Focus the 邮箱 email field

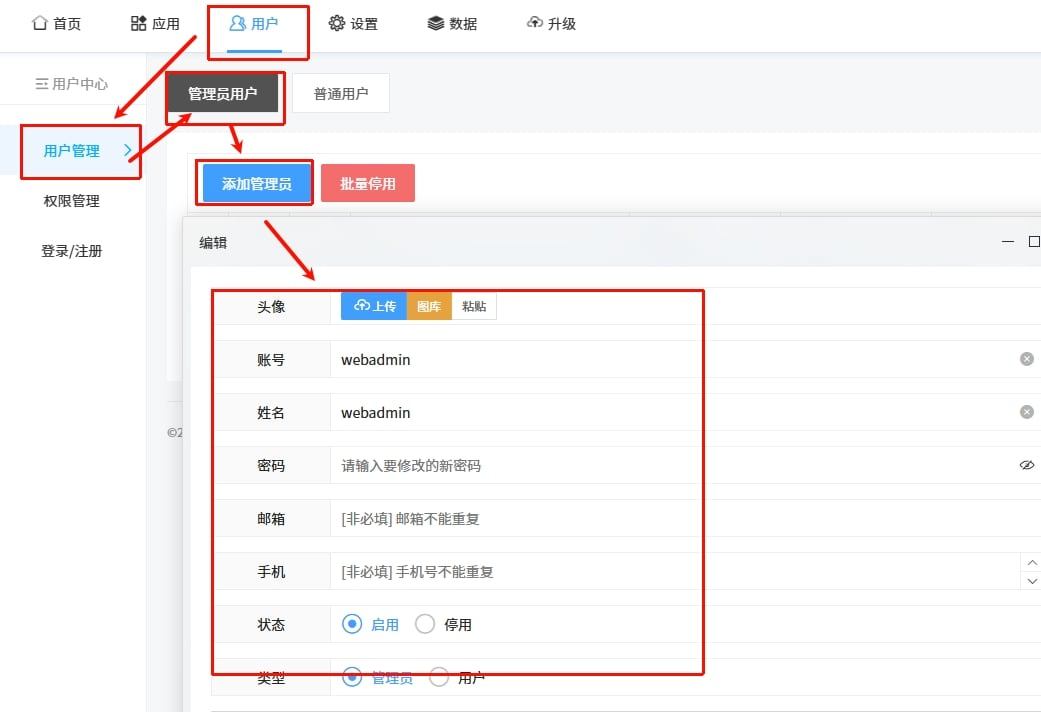[686, 519]
